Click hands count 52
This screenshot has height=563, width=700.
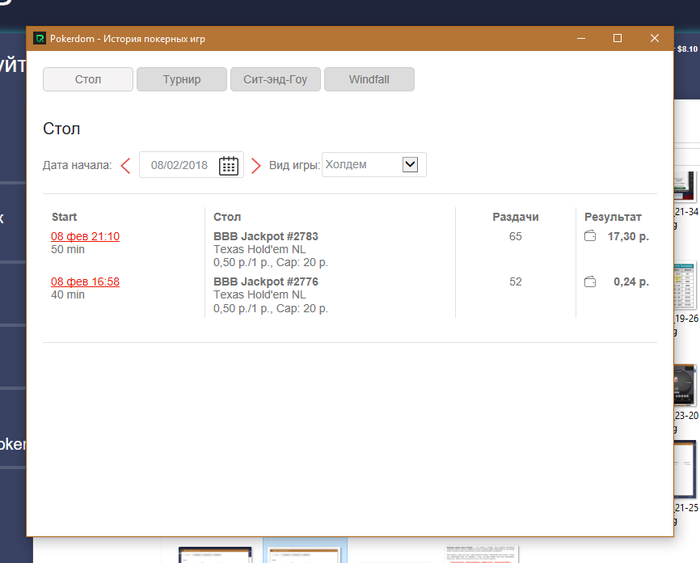pyautogui.click(x=515, y=282)
